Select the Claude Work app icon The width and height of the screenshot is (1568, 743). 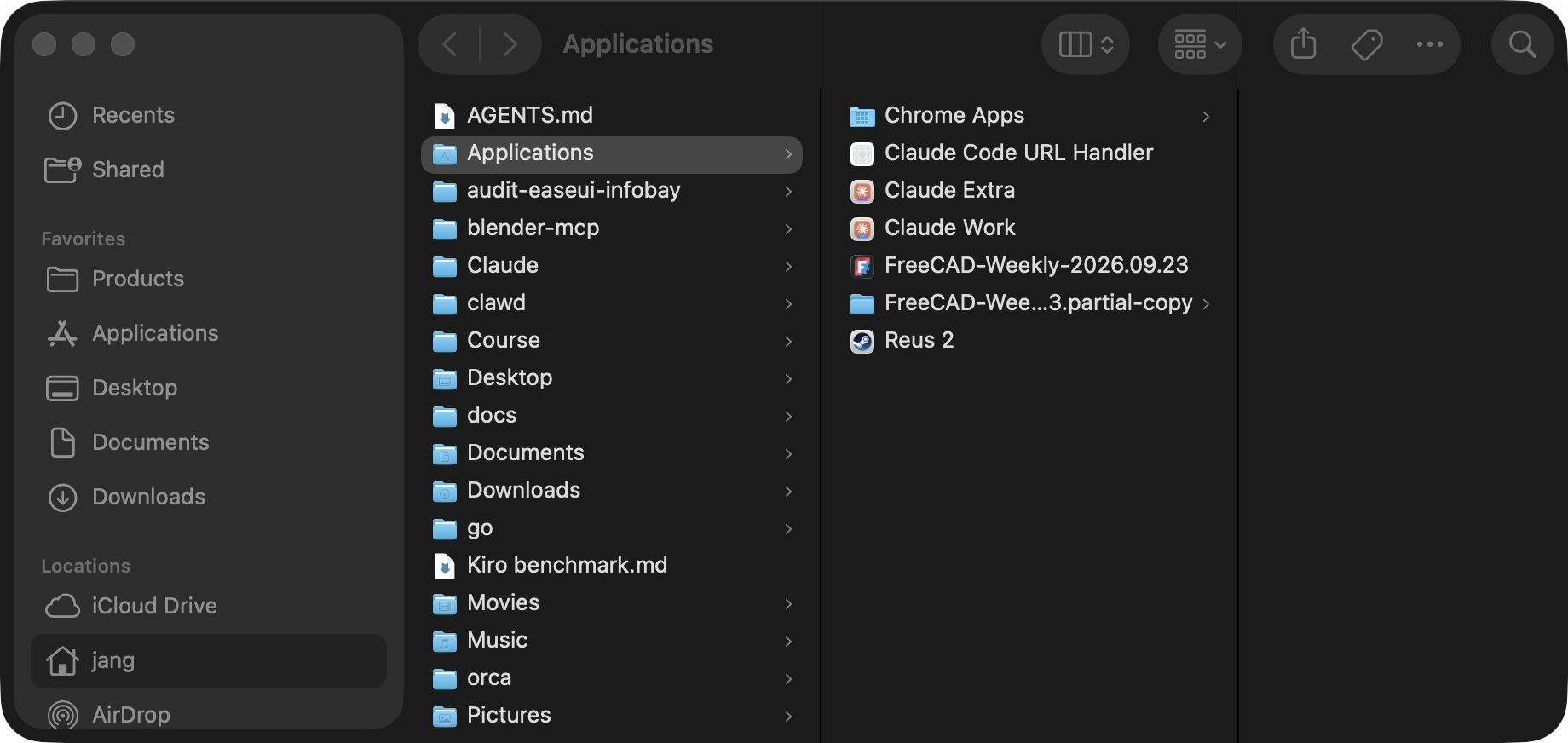(862, 228)
